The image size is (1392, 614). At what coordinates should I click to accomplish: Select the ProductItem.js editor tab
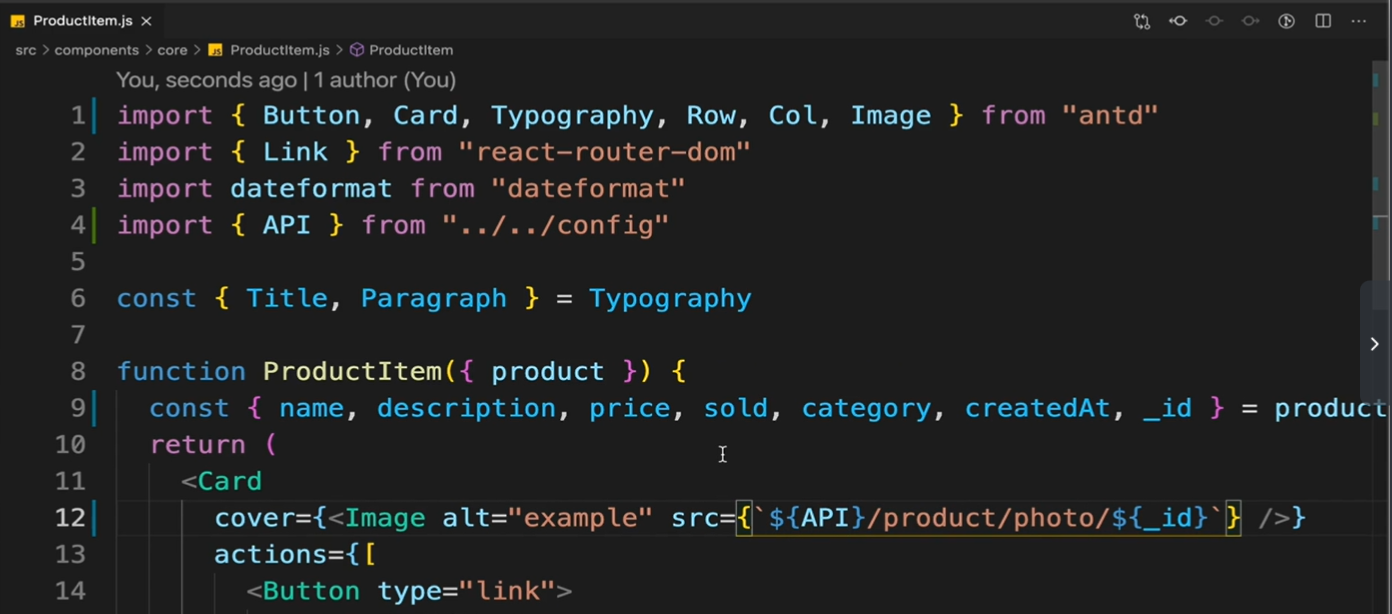83,21
